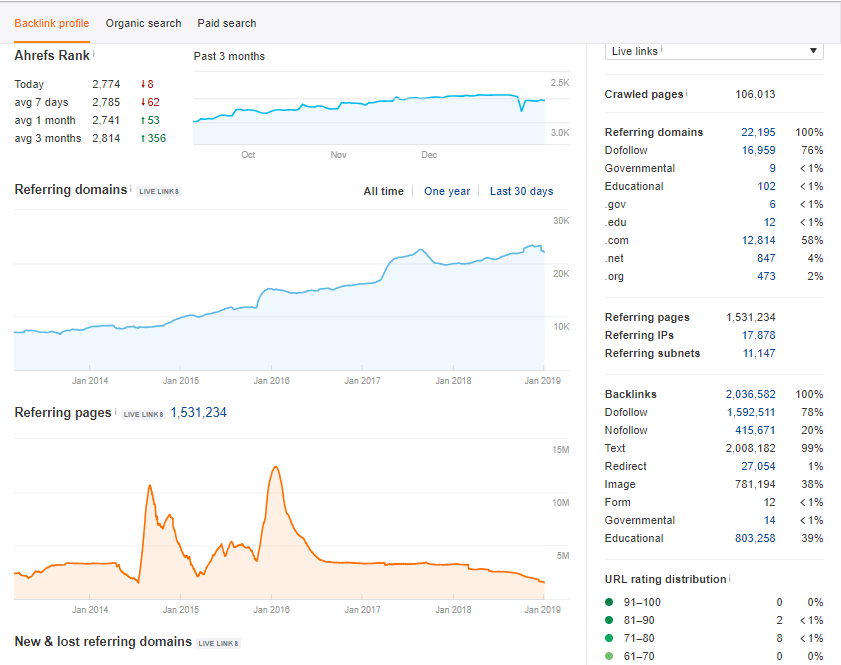Click info icon beside Referring pages heading
Image resolution: width=841 pixels, height=665 pixels.
[x=115, y=411]
